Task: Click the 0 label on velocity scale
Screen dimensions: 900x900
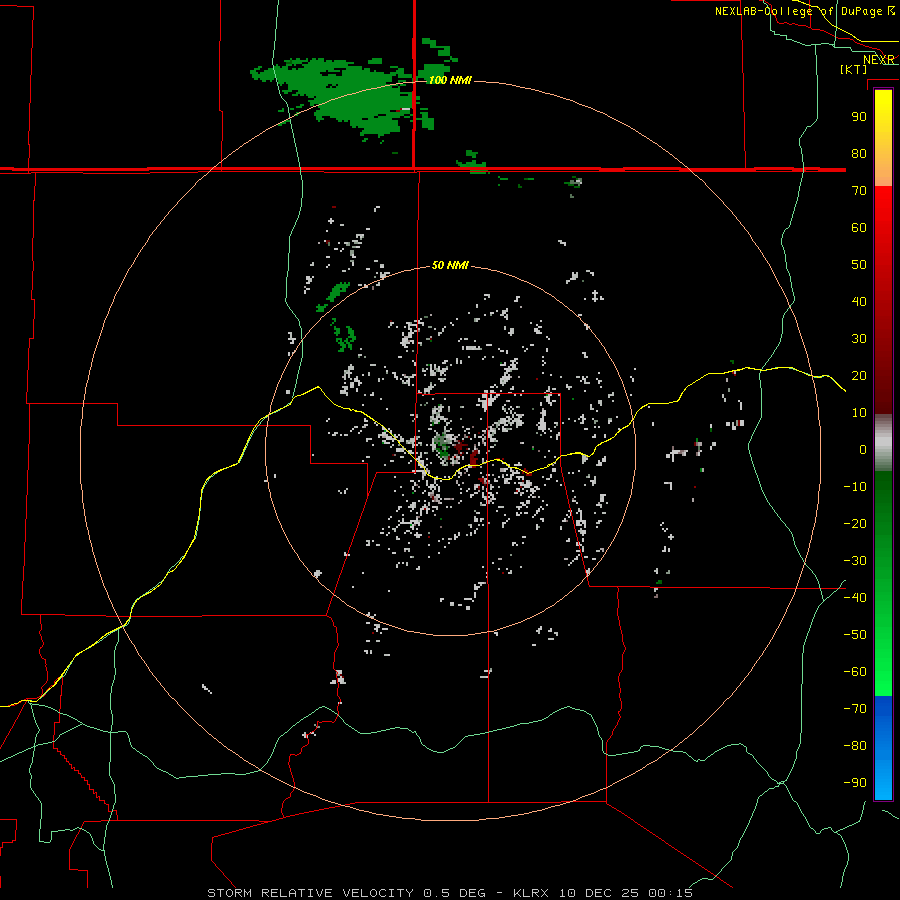Action: click(863, 450)
